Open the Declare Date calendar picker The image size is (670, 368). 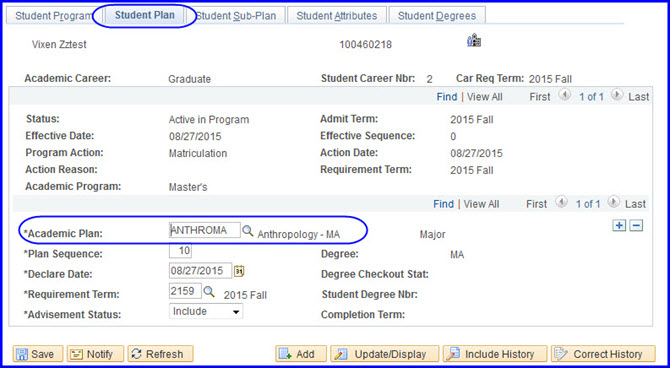point(240,271)
